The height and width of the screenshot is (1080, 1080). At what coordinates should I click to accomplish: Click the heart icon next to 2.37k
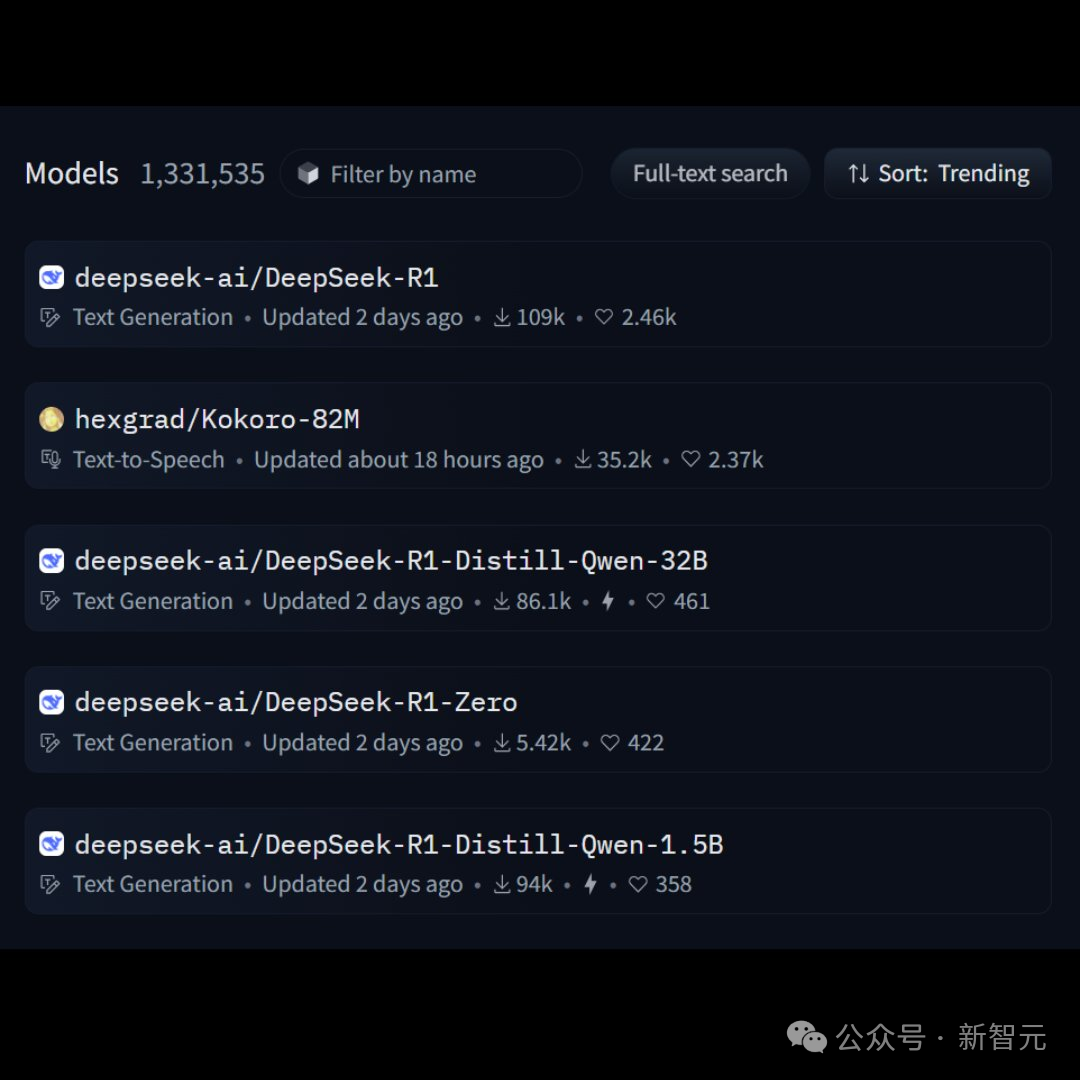tap(691, 459)
